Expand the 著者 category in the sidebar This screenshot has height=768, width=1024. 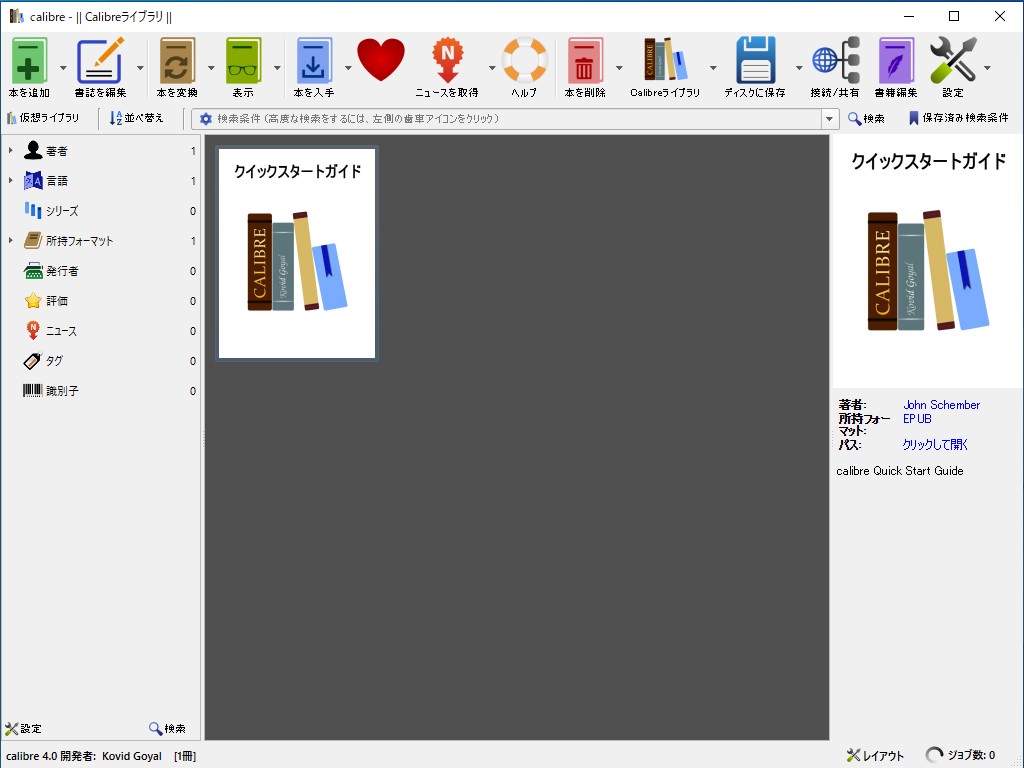[x=10, y=150]
